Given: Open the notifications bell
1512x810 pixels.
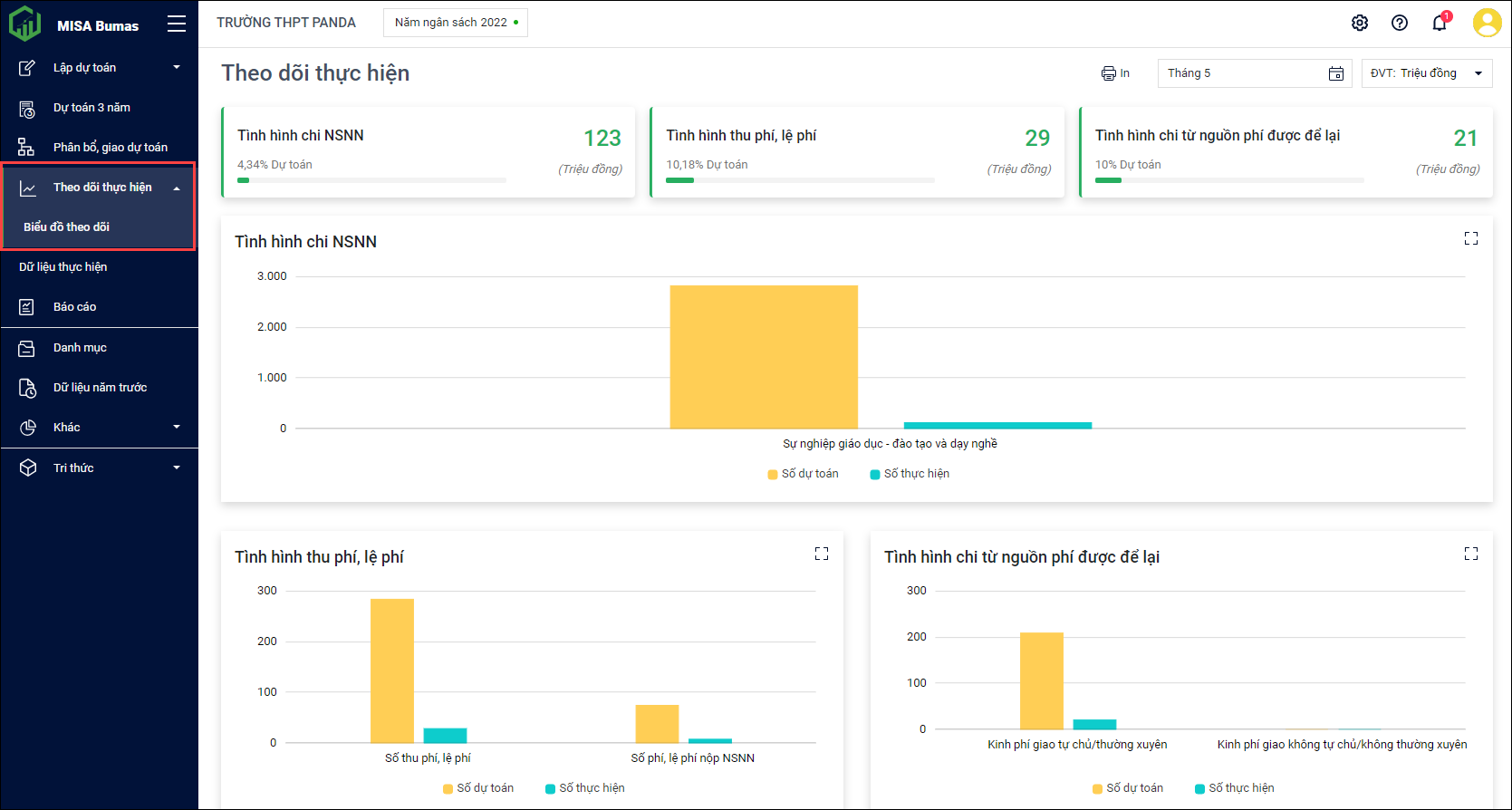Looking at the screenshot, I should click(x=1440, y=23).
